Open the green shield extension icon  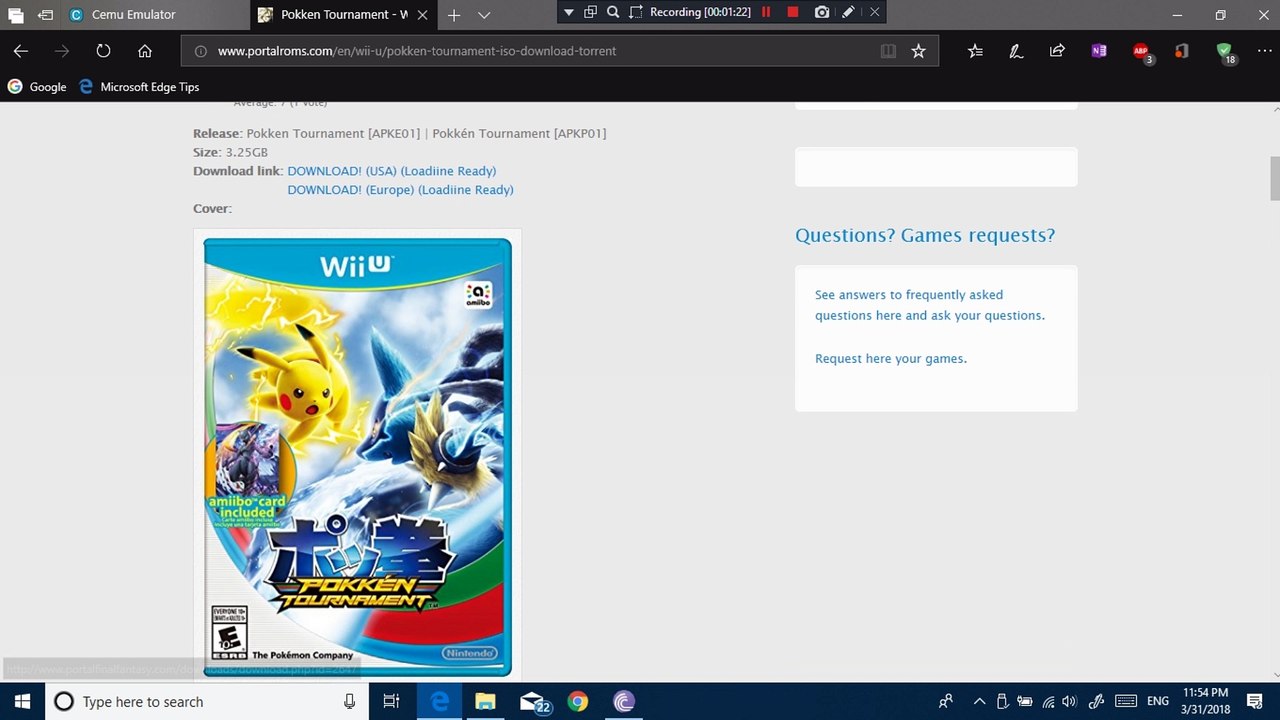[x=1225, y=52]
